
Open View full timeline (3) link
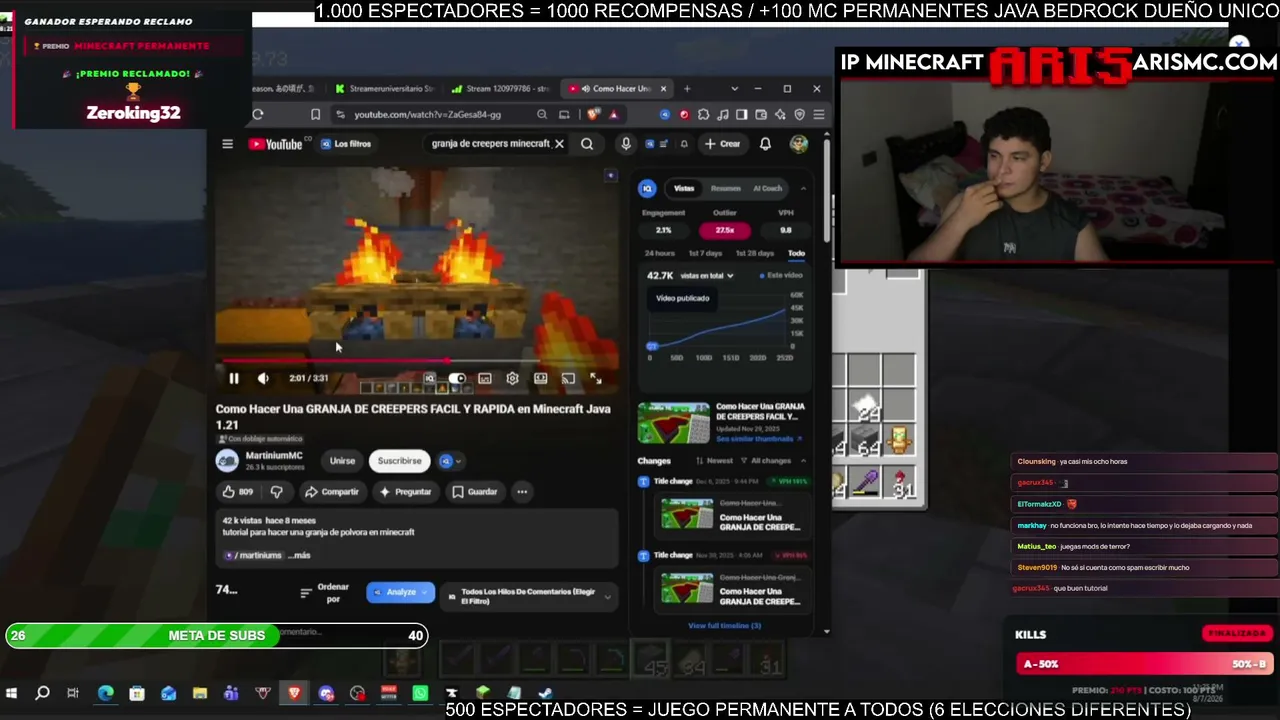[x=725, y=626]
